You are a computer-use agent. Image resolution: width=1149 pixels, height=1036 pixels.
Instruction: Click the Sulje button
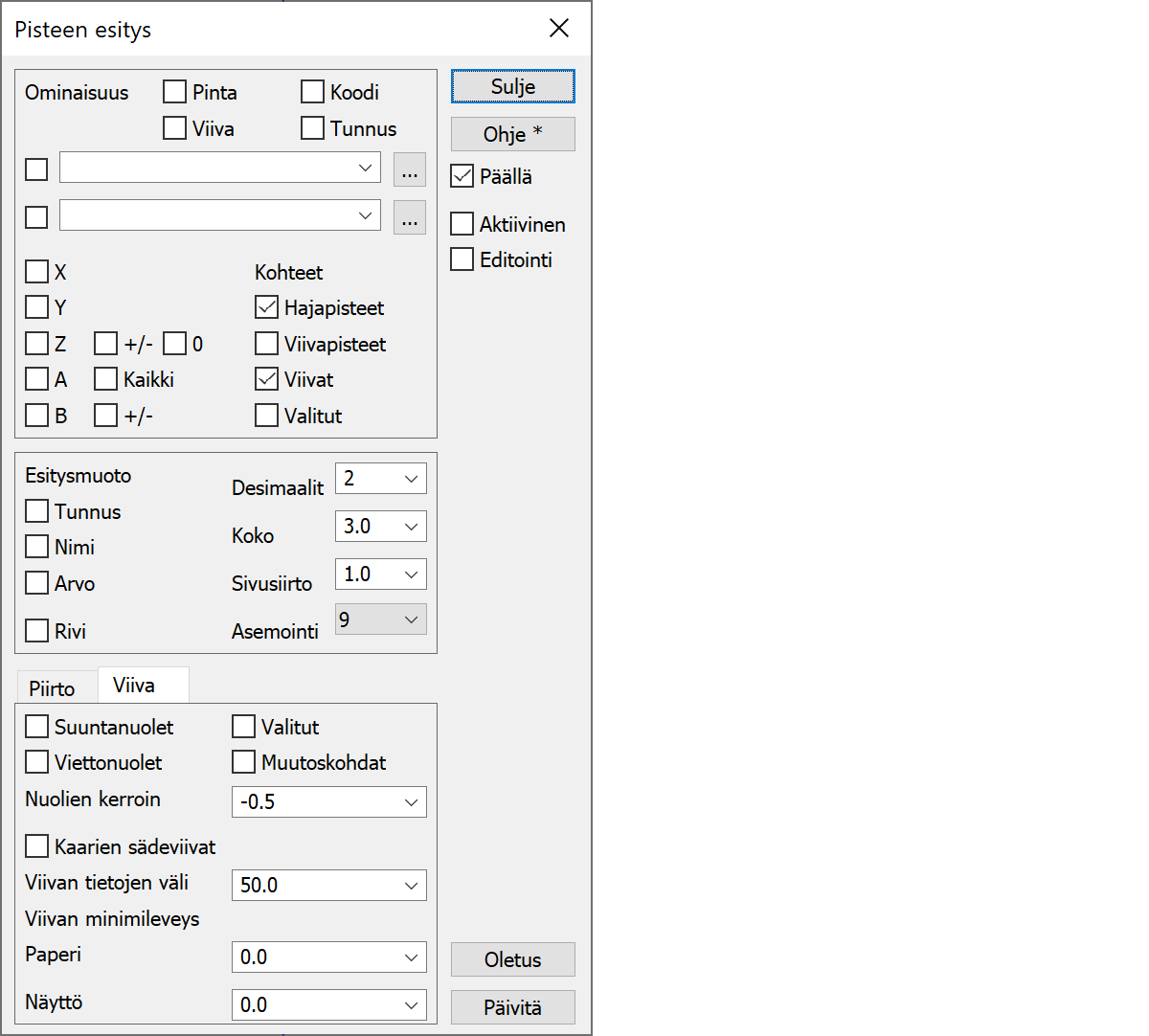point(512,86)
